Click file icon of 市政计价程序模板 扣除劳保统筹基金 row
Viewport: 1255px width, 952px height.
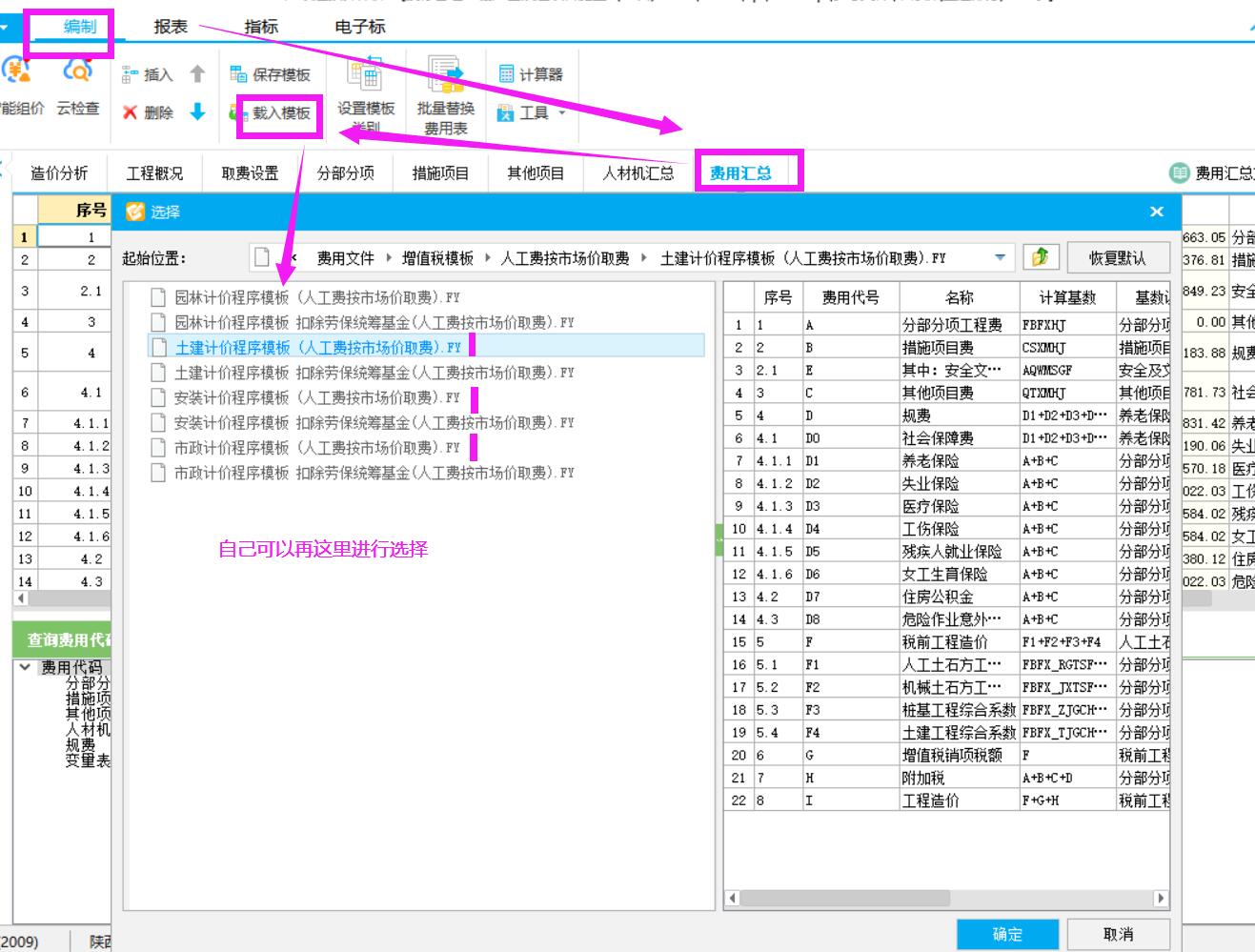[x=158, y=473]
